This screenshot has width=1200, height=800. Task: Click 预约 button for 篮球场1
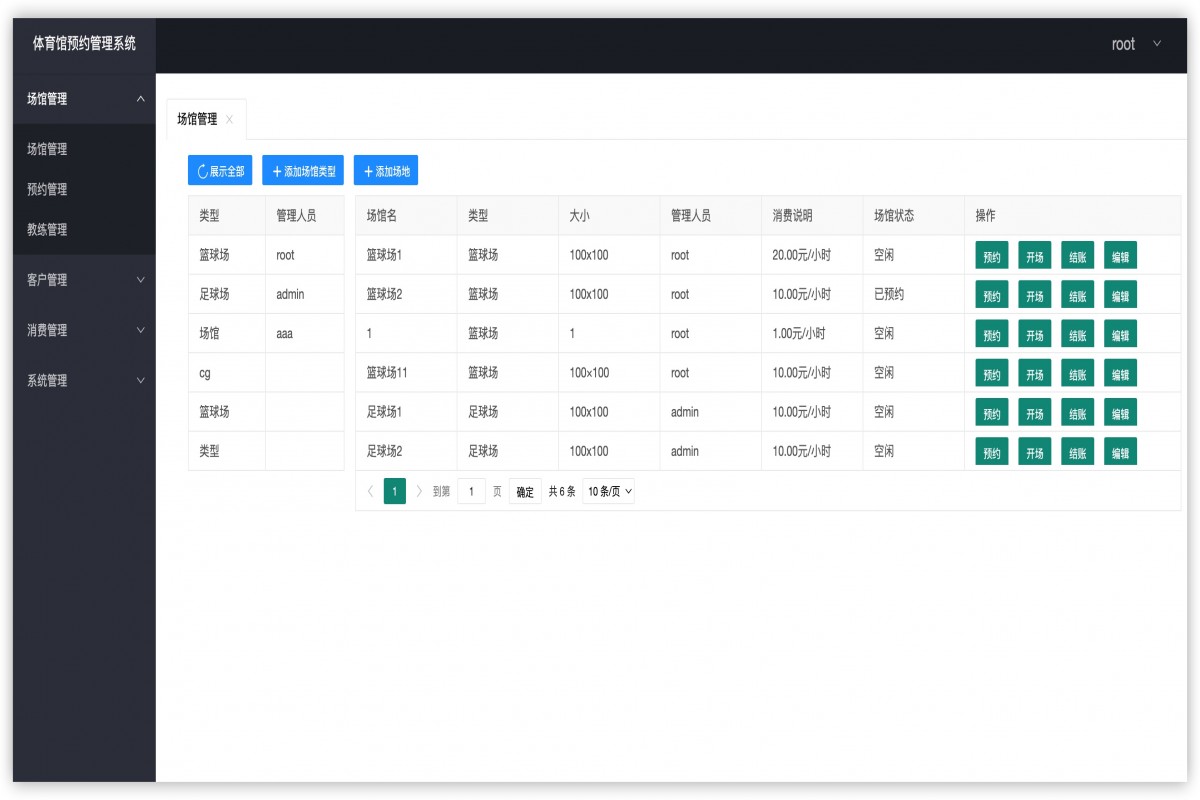point(990,255)
